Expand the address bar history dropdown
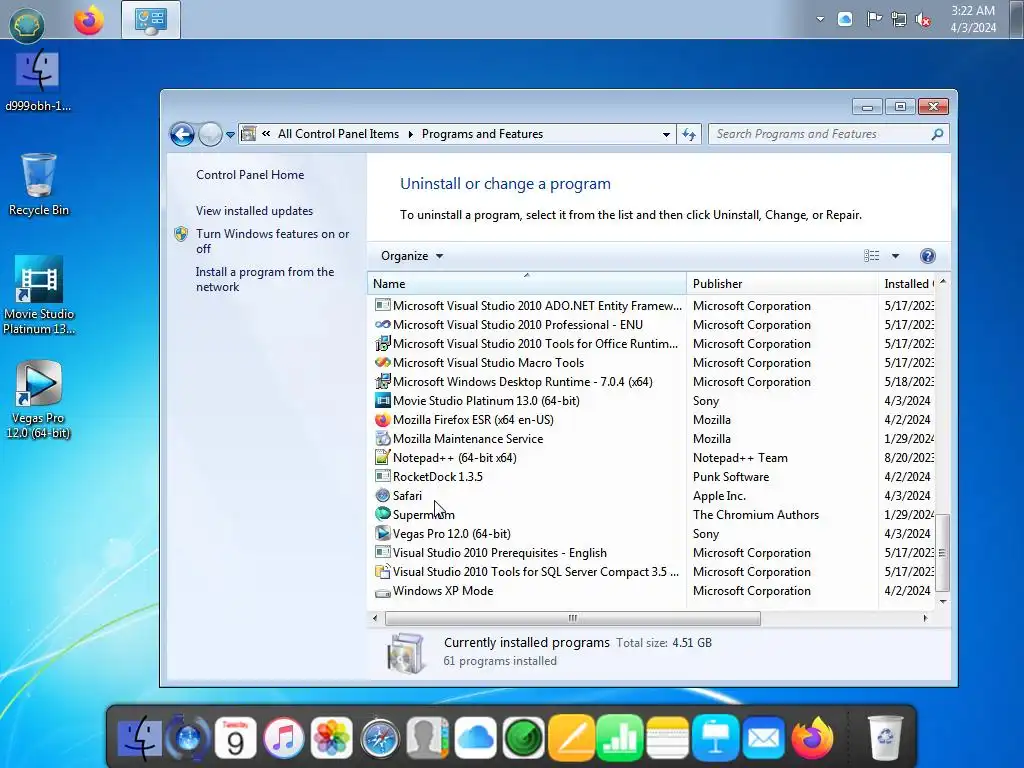Screen dimensions: 1024x768 (666, 135)
